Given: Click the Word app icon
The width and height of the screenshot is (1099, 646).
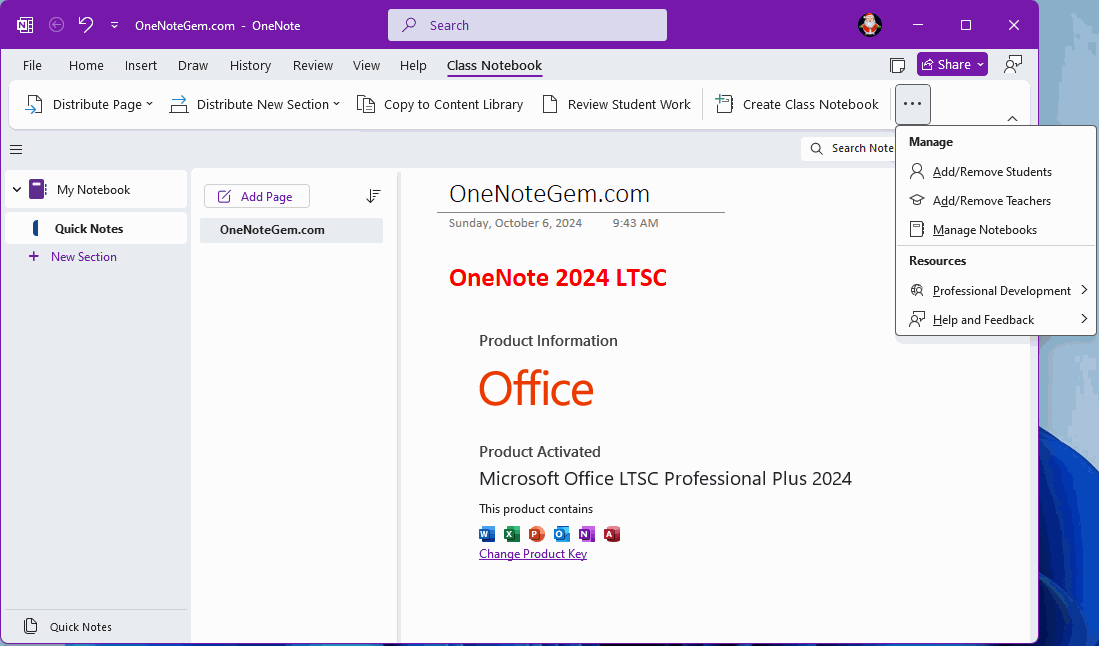Looking at the screenshot, I should (x=486, y=534).
